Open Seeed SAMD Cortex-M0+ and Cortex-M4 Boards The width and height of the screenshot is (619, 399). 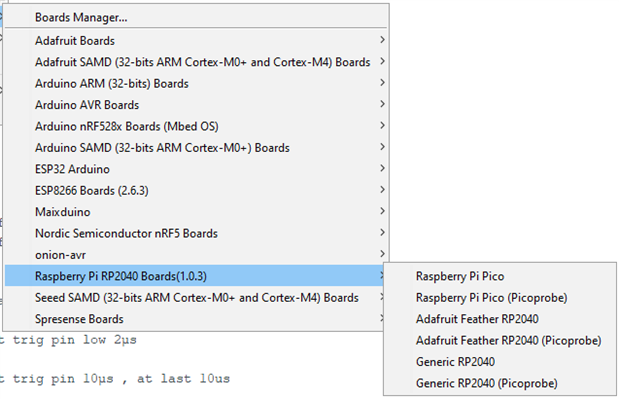click(194, 297)
